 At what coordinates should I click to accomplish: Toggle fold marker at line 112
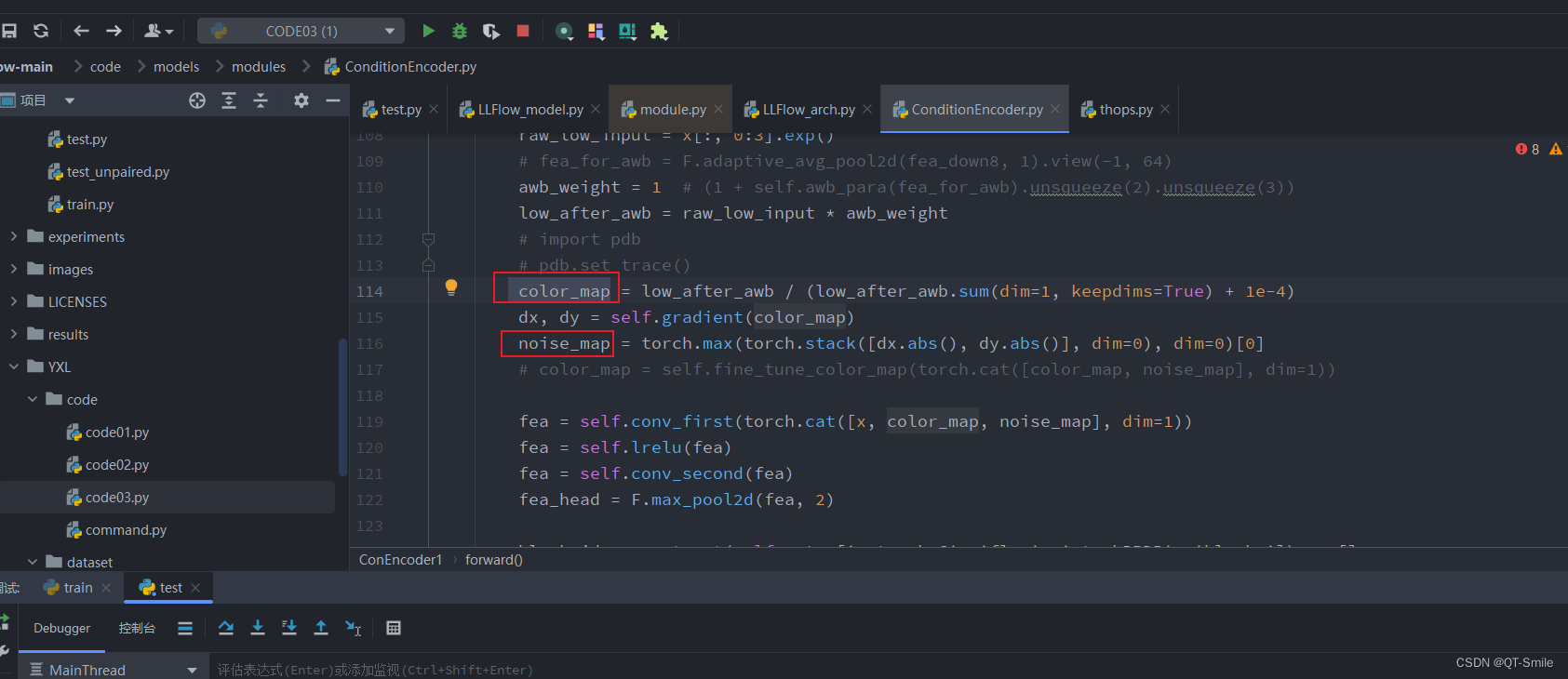pyautogui.click(x=429, y=239)
